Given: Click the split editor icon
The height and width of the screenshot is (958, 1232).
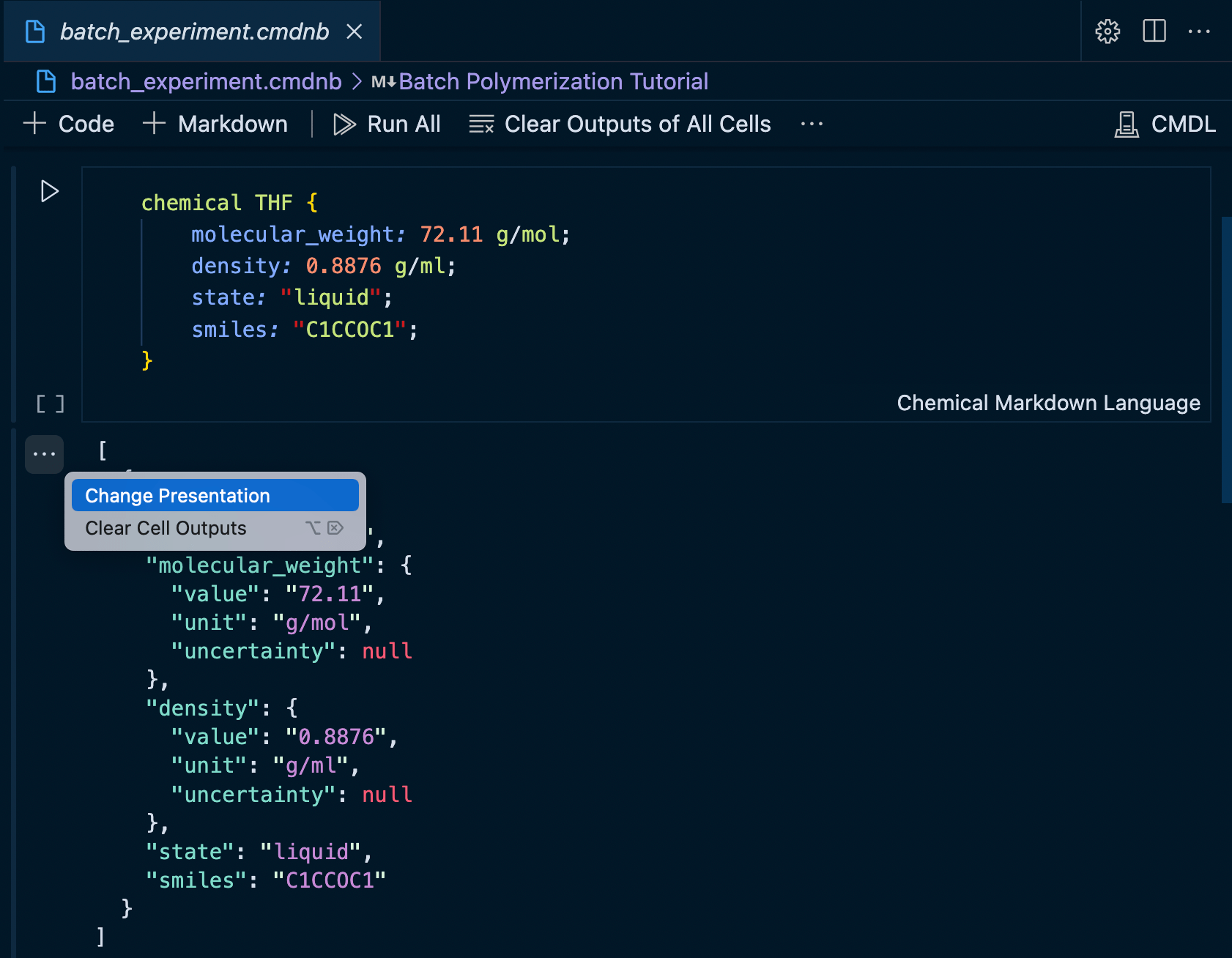Looking at the screenshot, I should 1154,31.
